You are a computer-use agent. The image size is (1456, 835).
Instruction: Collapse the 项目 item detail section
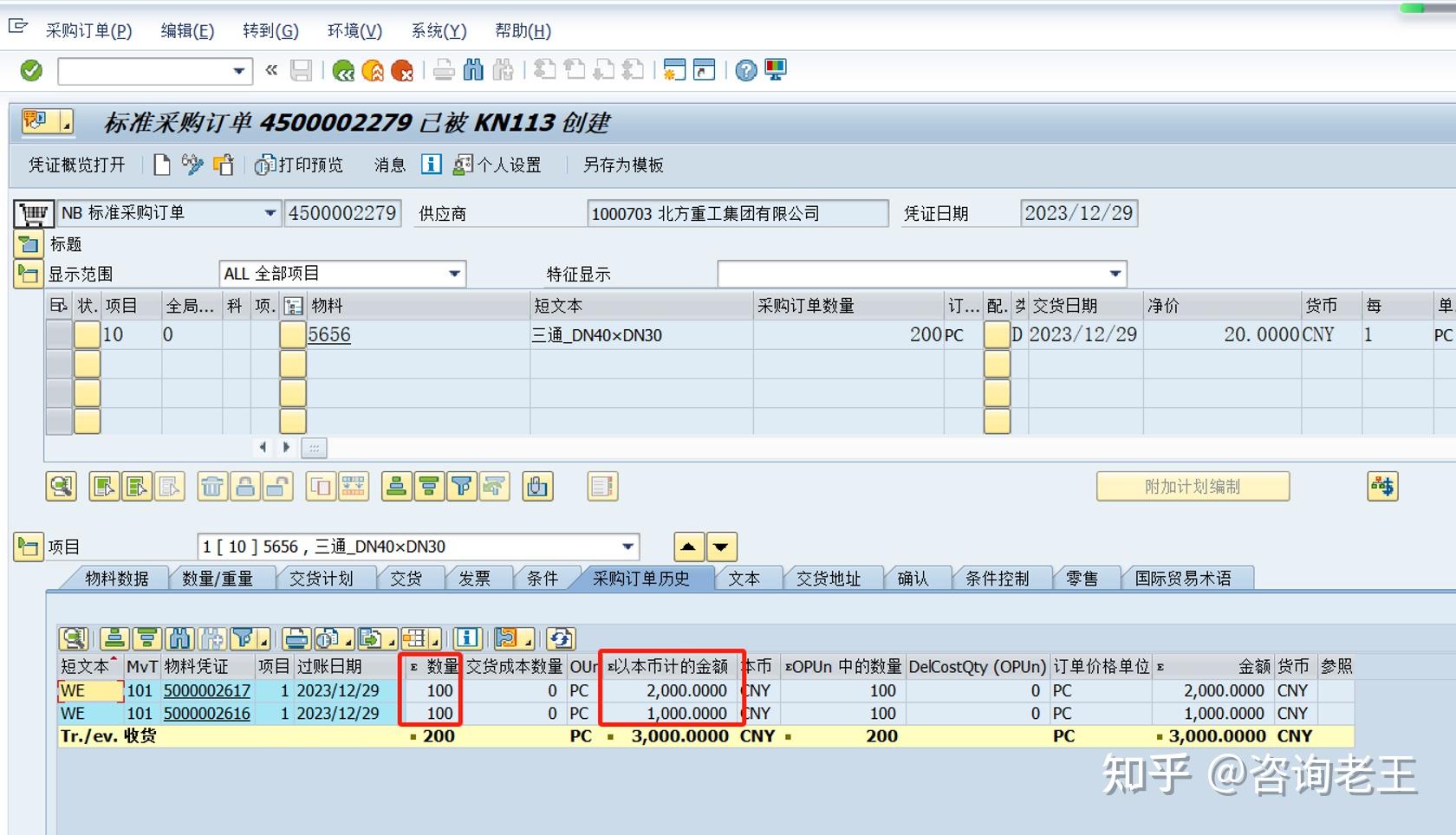tap(27, 546)
